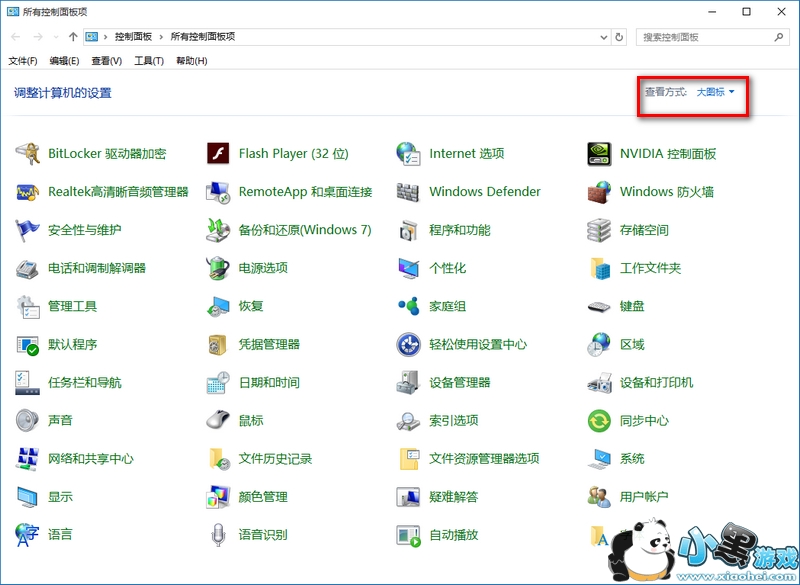Open the 设备和打印机 printer icon

tap(599, 383)
